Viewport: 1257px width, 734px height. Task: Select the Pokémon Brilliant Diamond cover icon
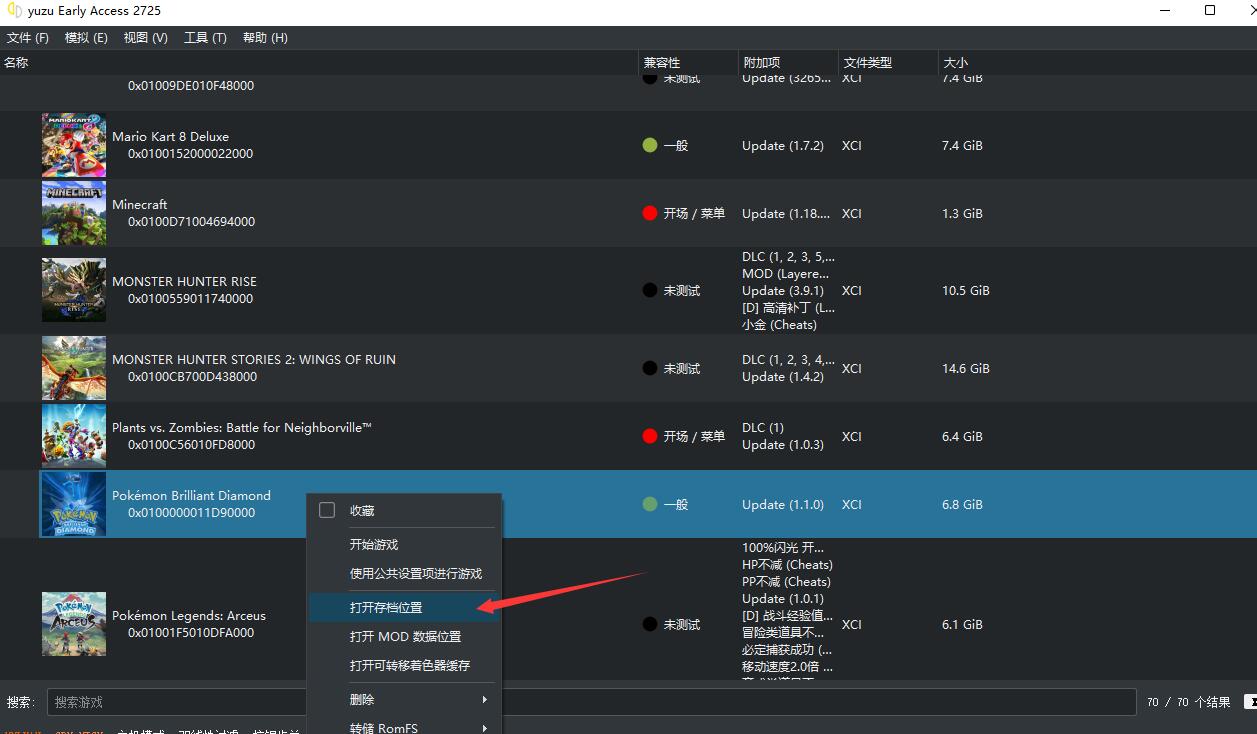coord(74,504)
